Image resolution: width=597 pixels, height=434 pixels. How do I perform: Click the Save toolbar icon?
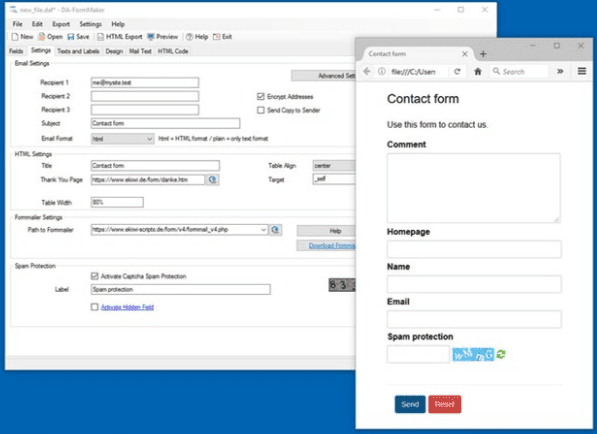tap(71, 37)
